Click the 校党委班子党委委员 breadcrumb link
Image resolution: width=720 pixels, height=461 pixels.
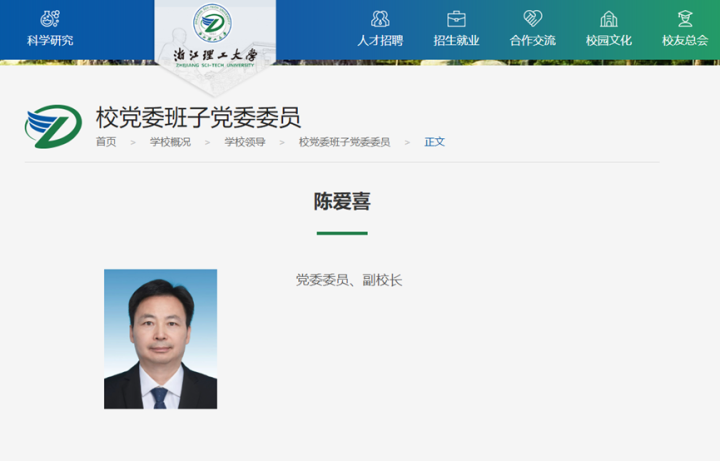pyautogui.click(x=344, y=142)
